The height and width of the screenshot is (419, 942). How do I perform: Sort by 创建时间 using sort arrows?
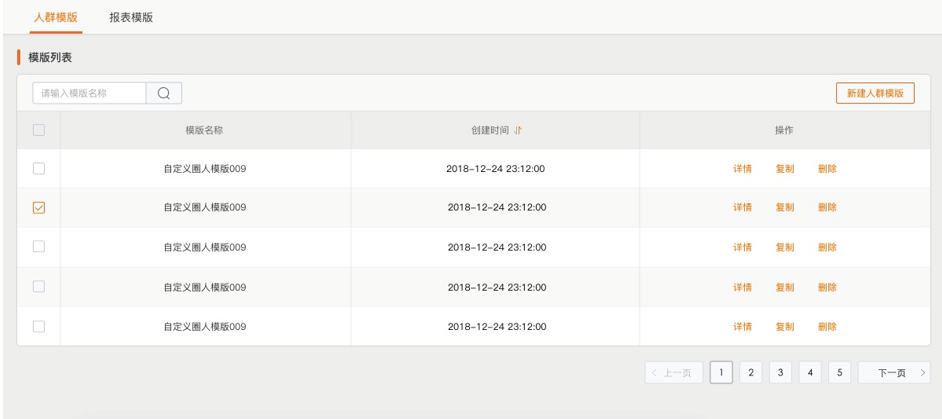point(518,130)
